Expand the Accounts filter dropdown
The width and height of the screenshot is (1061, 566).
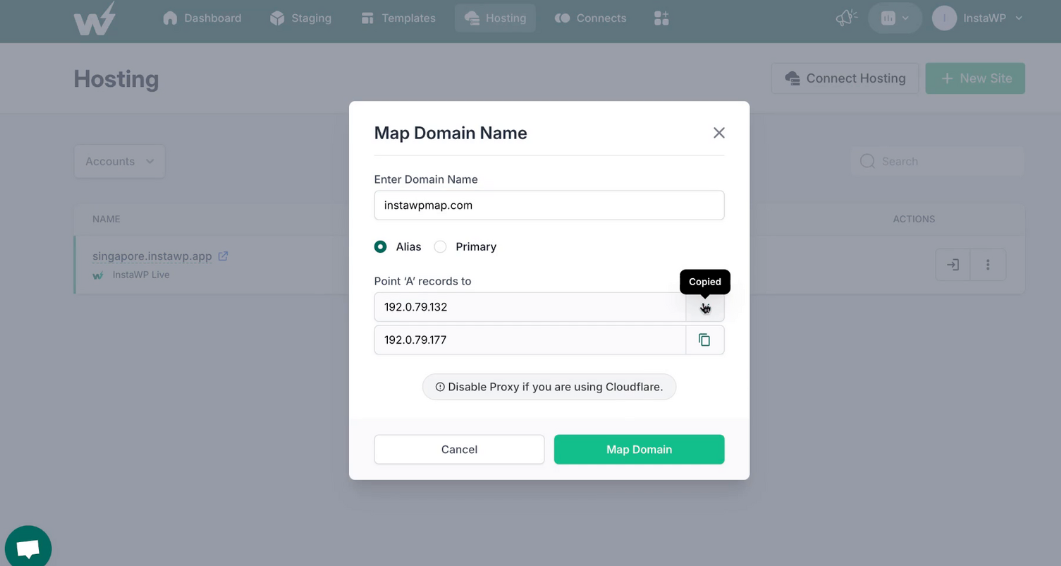119,161
